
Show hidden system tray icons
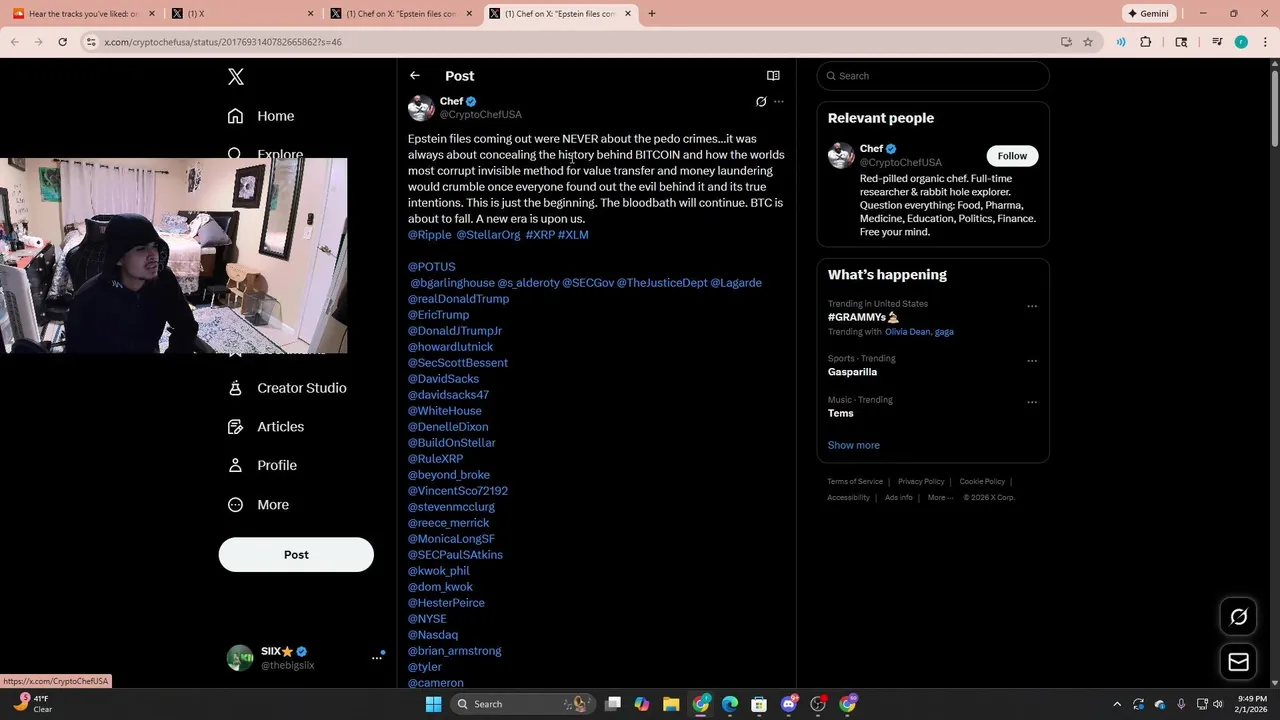tap(1117, 704)
